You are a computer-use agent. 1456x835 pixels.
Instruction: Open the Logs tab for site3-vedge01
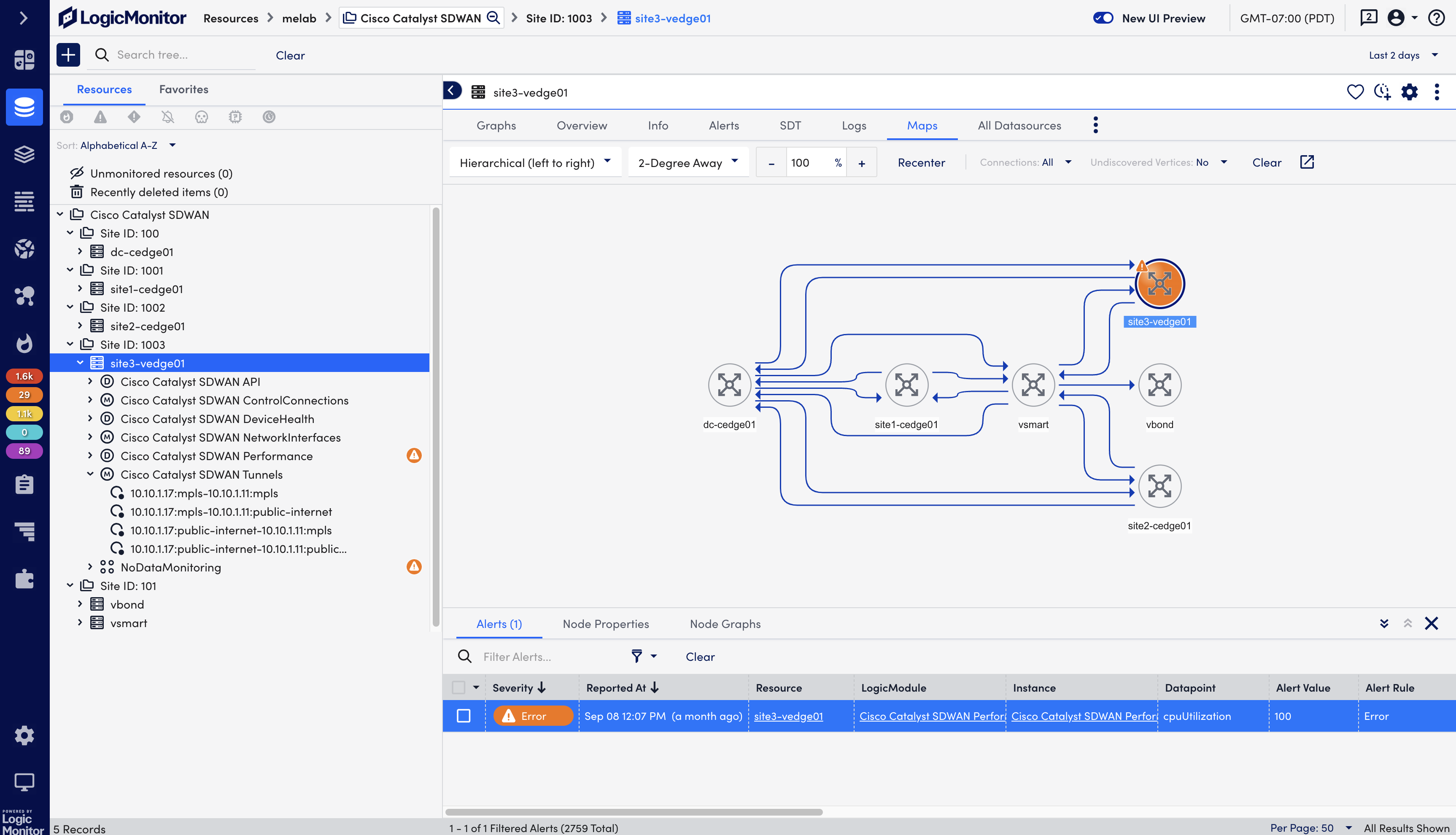[853, 125]
